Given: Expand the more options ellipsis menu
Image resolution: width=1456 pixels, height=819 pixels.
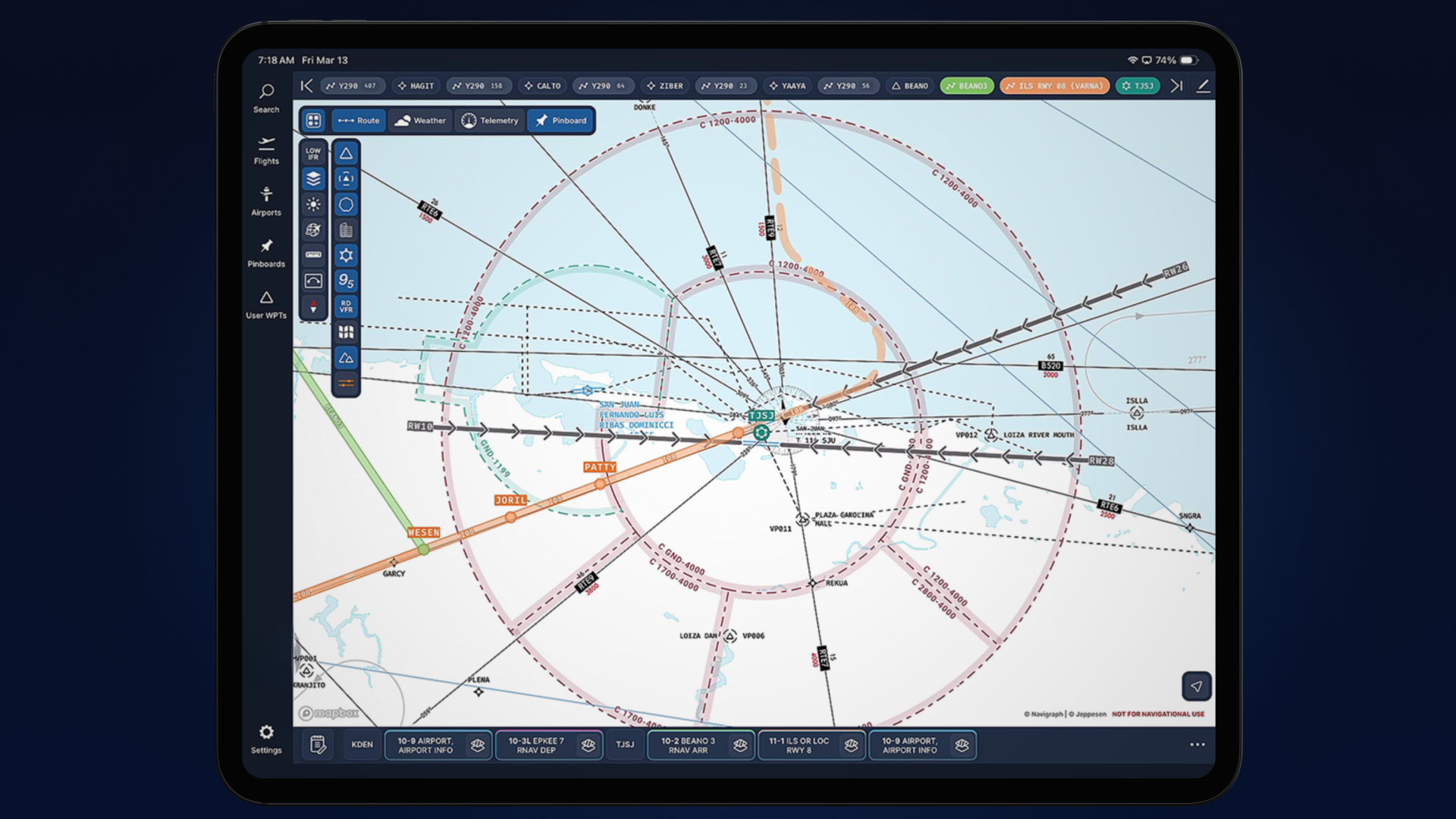Looking at the screenshot, I should 1197,745.
